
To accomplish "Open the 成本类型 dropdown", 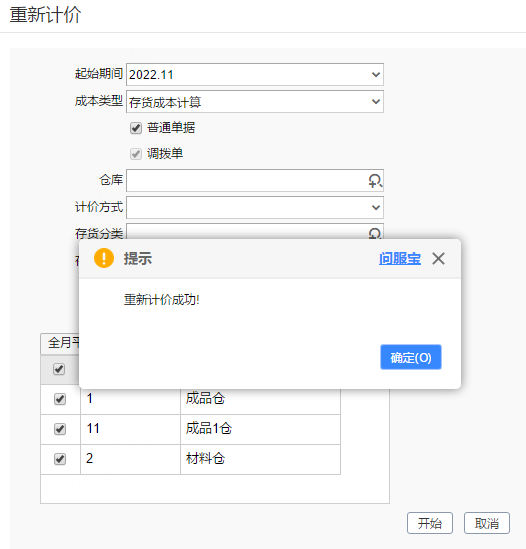I will click(255, 102).
